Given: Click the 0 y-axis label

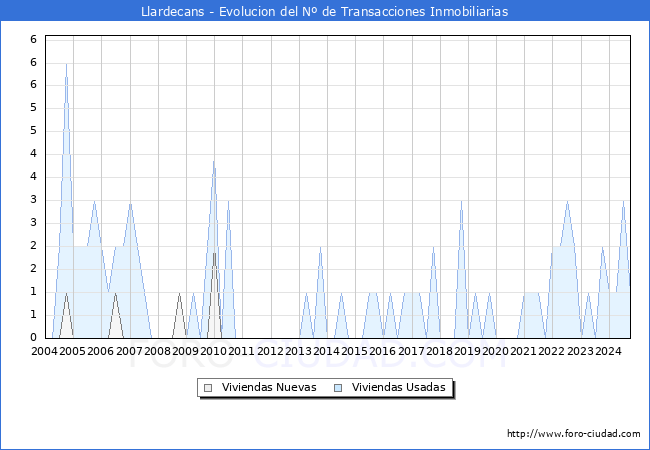Looking at the screenshot, I should click(34, 337).
